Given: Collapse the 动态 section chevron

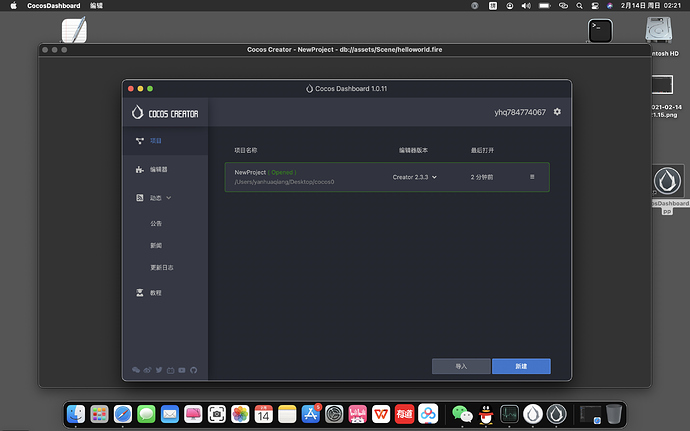Looking at the screenshot, I should pos(169,198).
